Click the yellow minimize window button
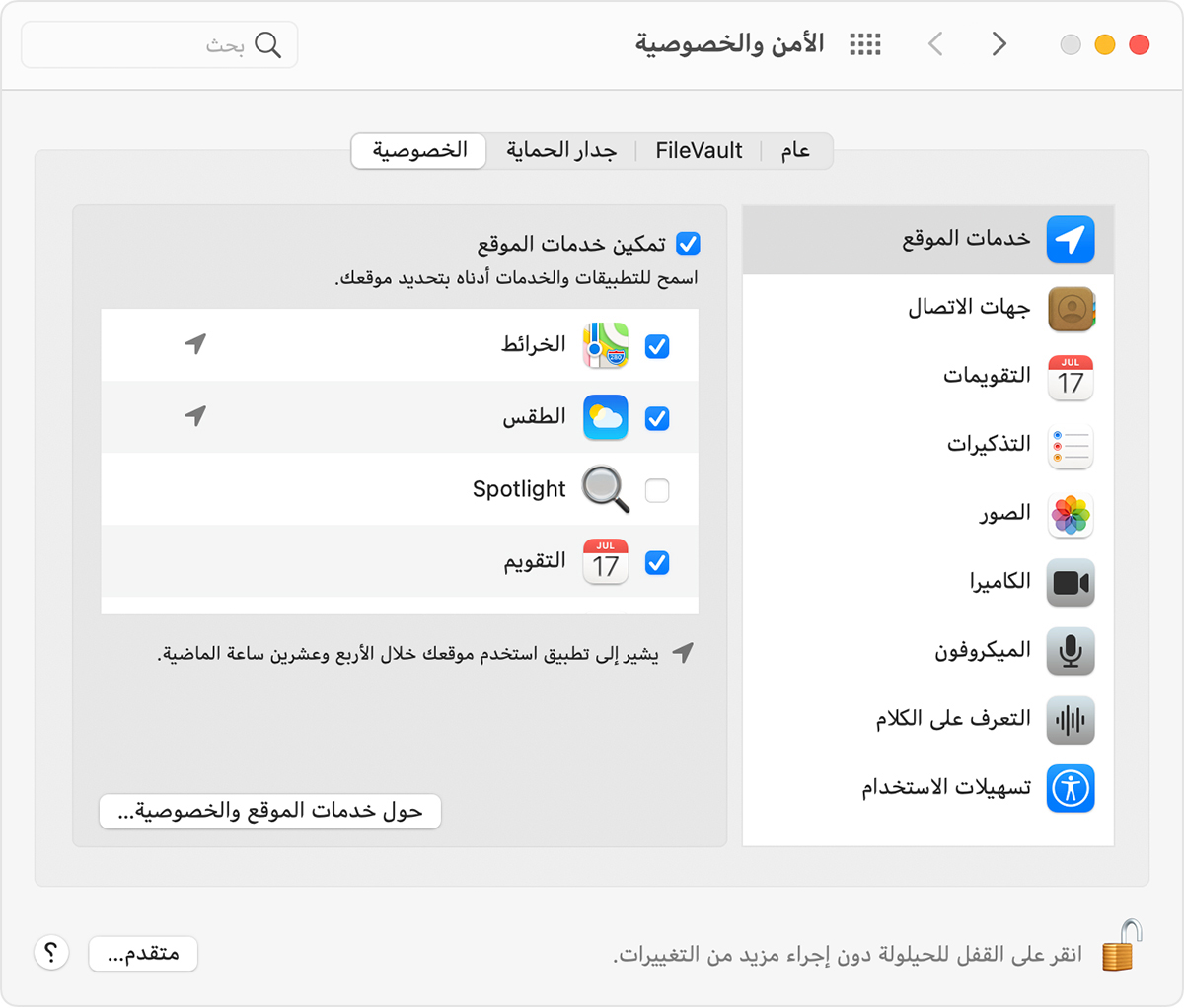Image resolution: width=1184 pixels, height=1008 pixels. (x=1104, y=44)
